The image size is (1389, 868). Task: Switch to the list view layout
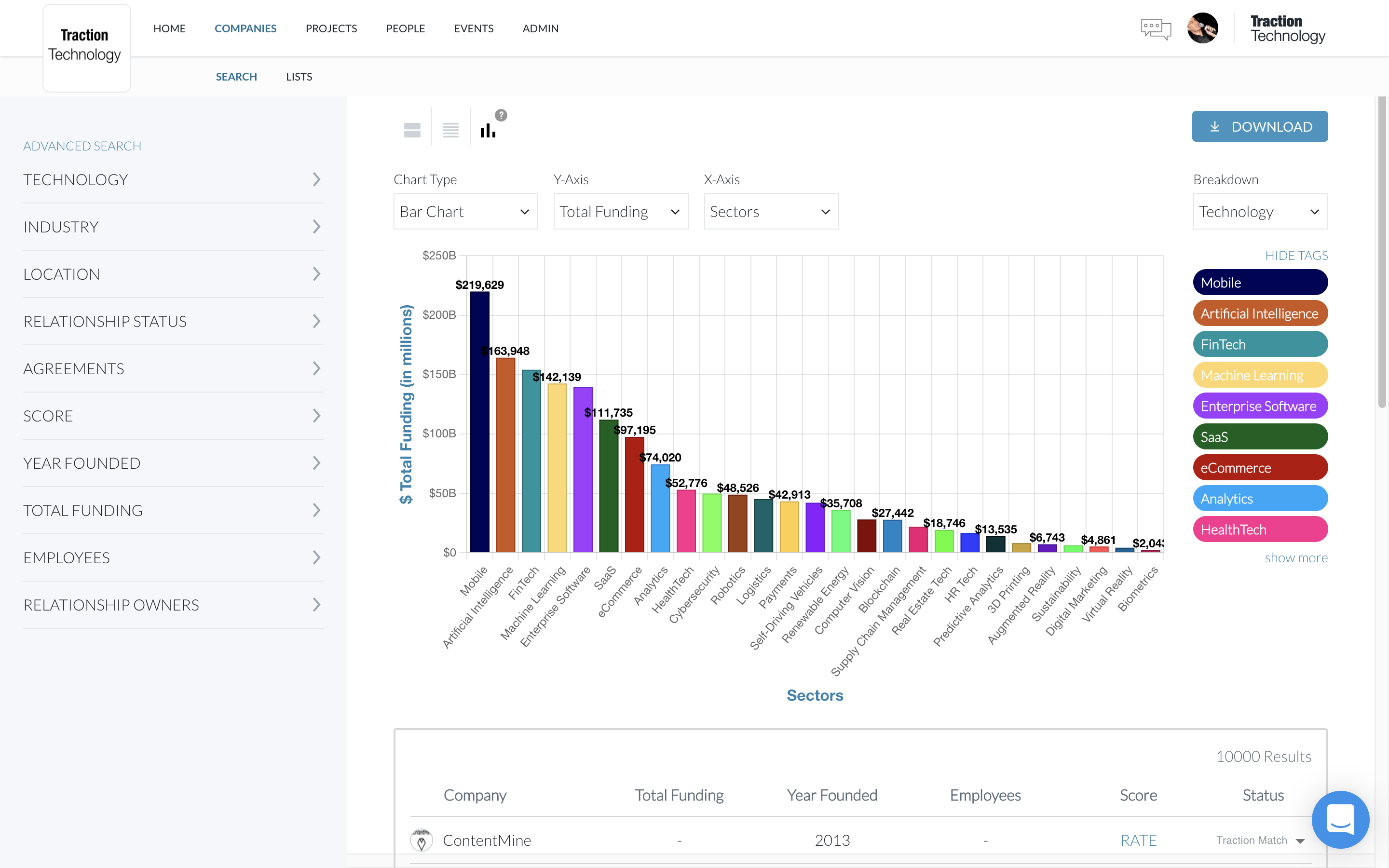(x=451, y=130)
